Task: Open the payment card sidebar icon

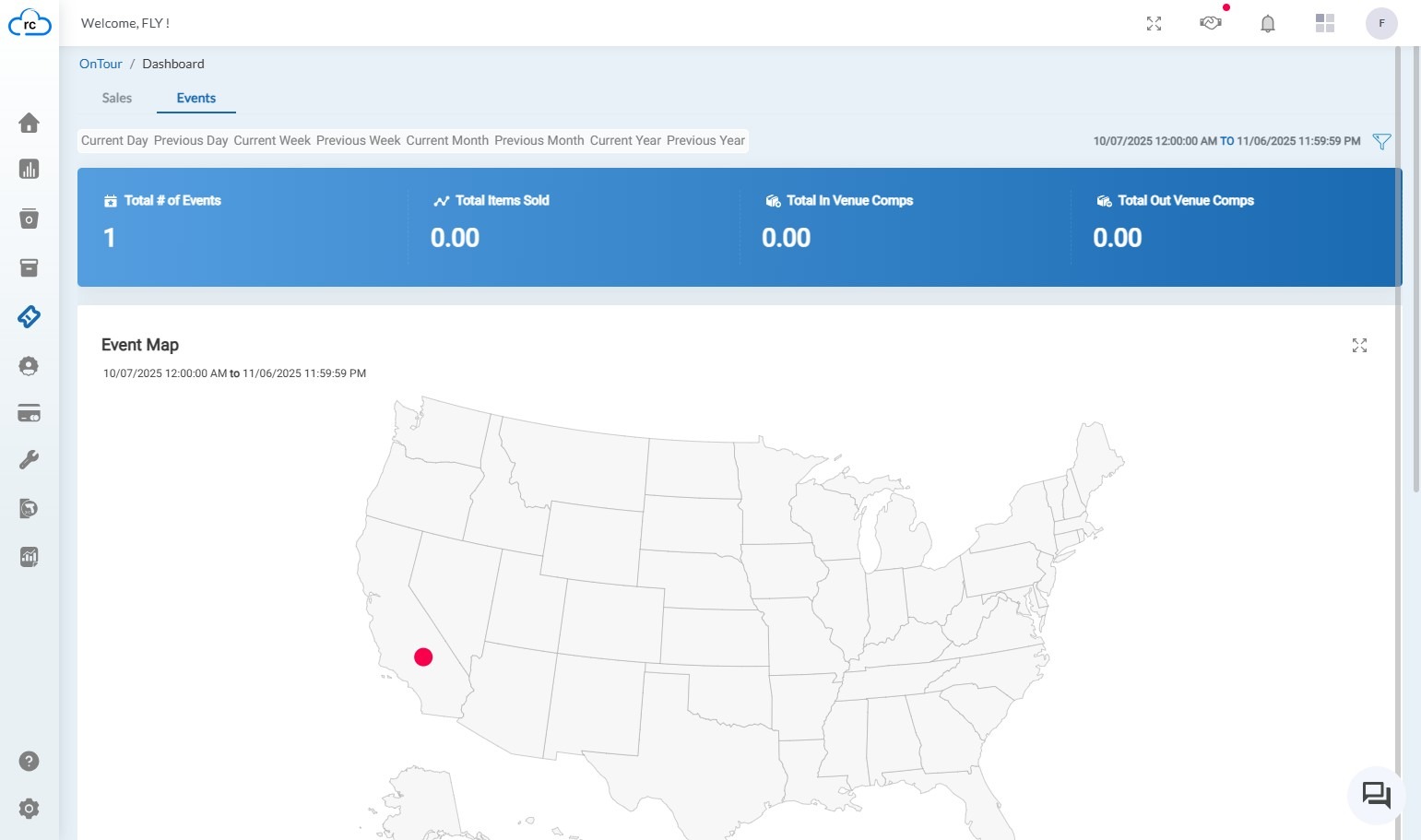Action: pos(30,413)
